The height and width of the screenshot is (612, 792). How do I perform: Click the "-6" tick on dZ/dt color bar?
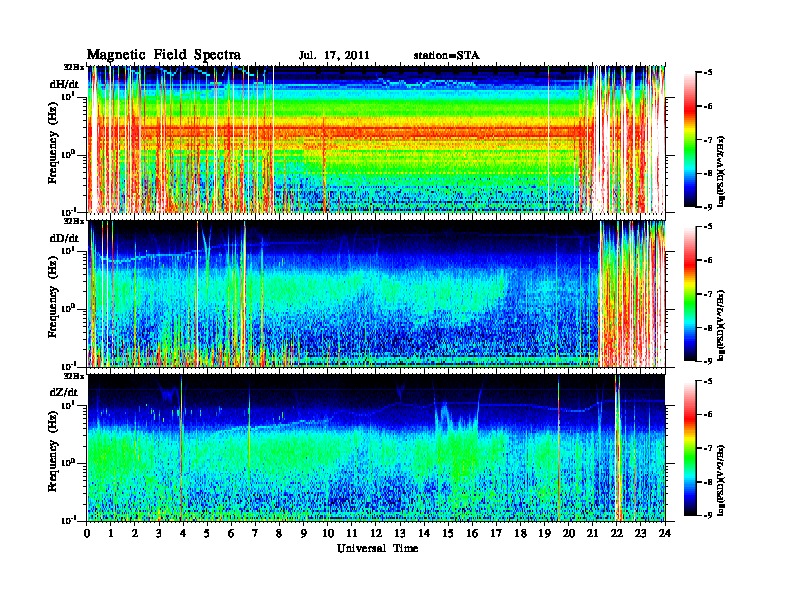[708, 415]
